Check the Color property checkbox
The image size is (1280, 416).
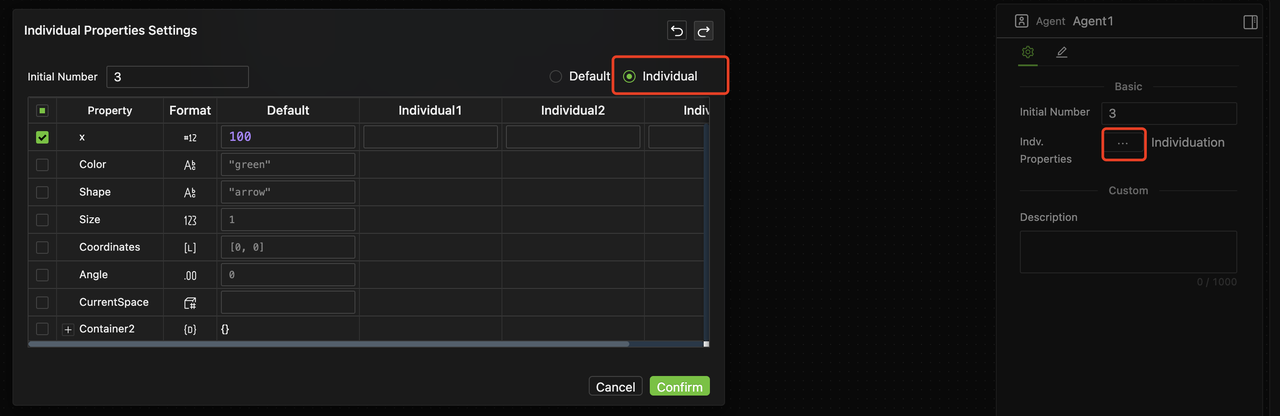click(42, 165)
